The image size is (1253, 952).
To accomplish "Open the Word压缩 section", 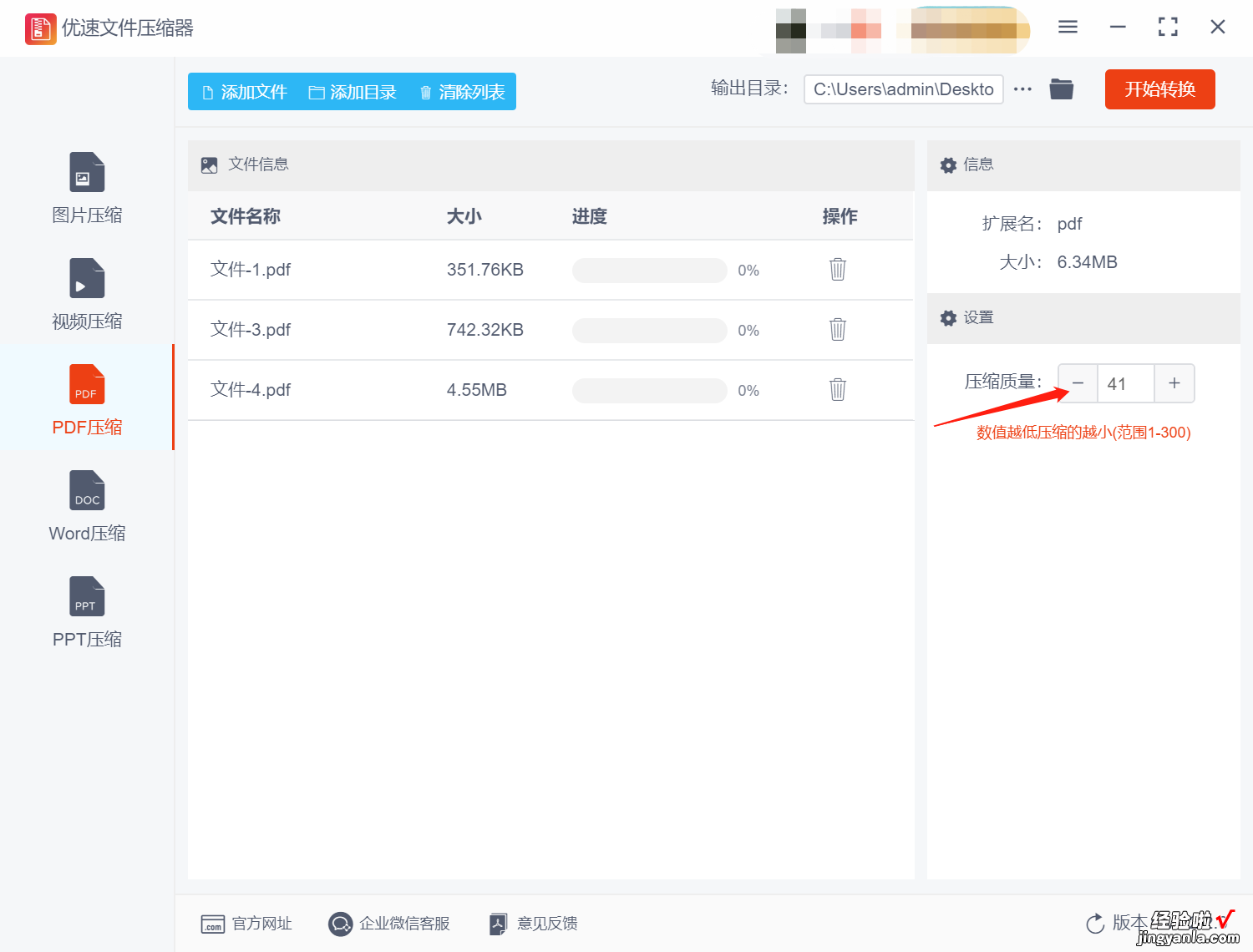I will 87,507.
